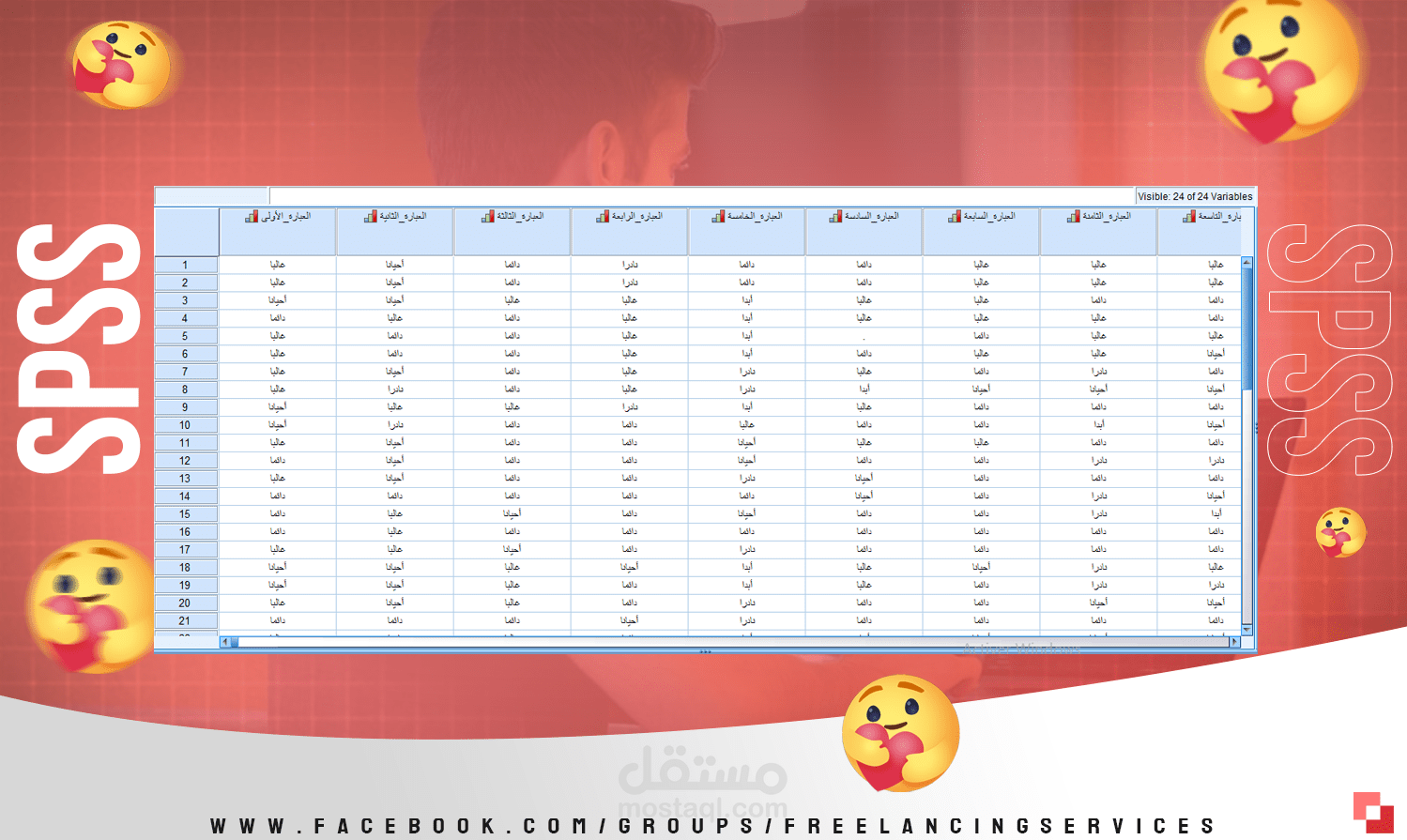Click ordinal measure icon of العبارة_الأولى column

point(252,217)
